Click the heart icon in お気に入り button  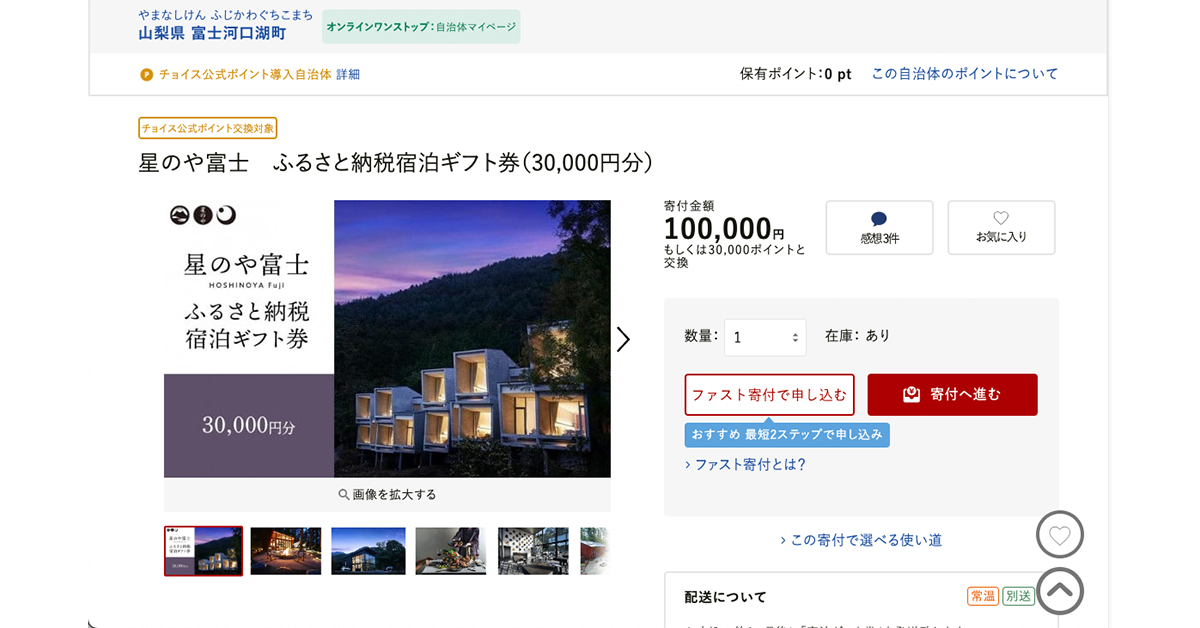point(1001,218)
